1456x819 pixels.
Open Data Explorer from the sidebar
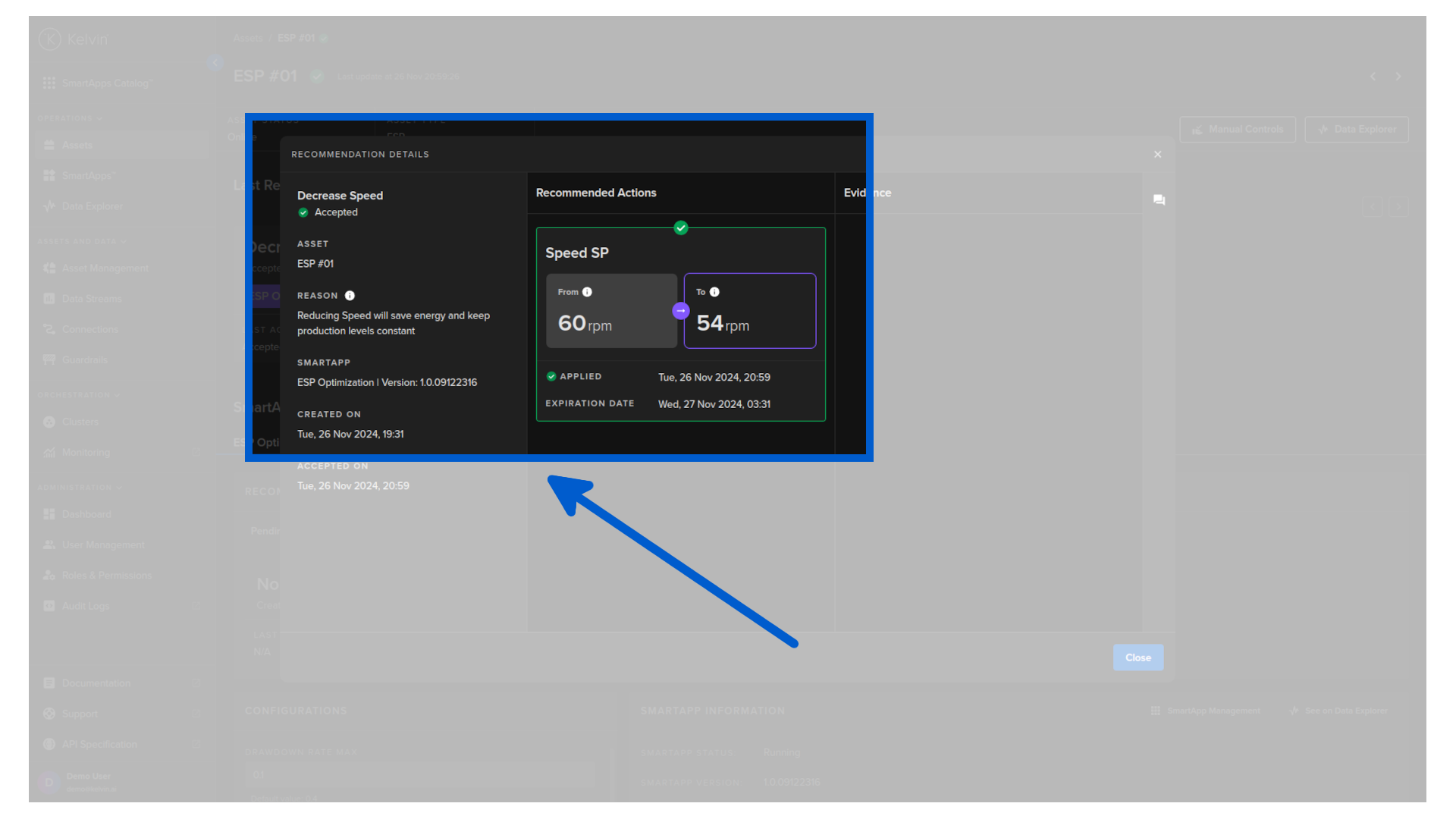click(93, 206)
